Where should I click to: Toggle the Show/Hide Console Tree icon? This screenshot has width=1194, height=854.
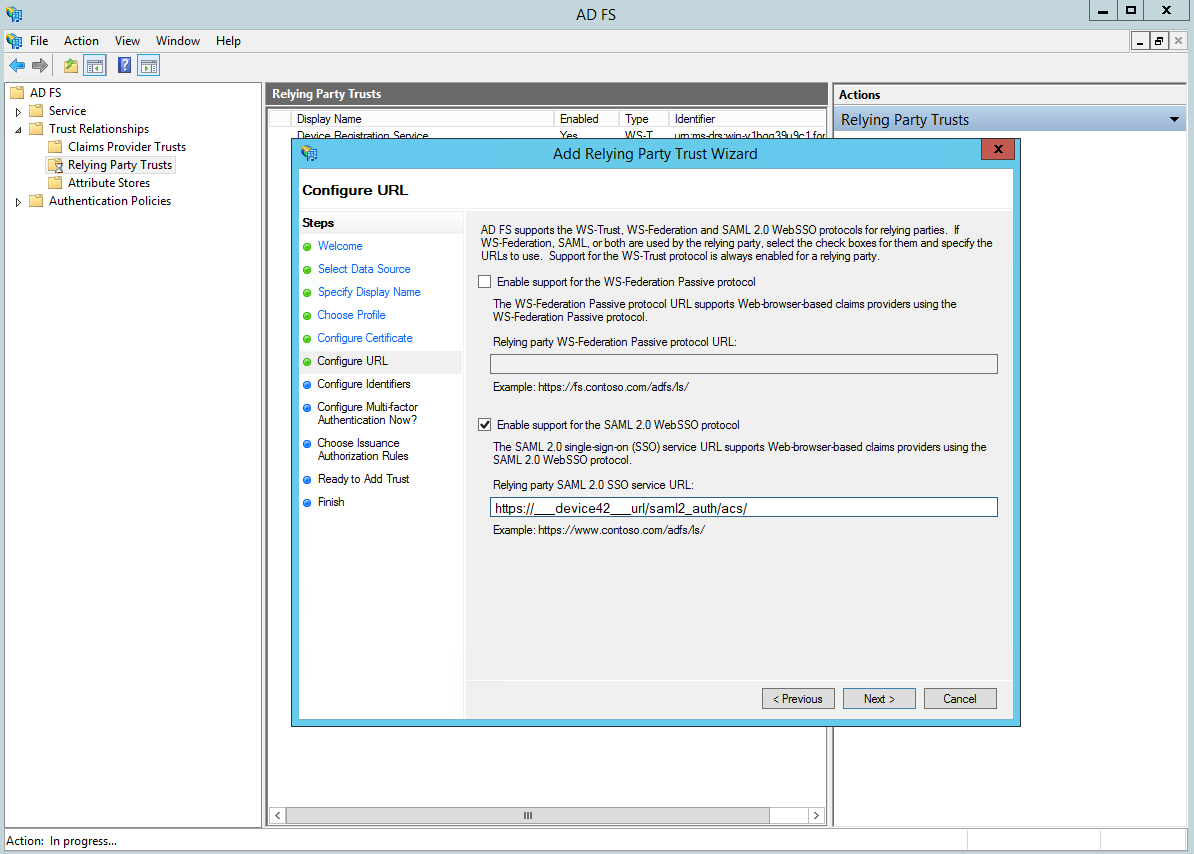[95, 66]
